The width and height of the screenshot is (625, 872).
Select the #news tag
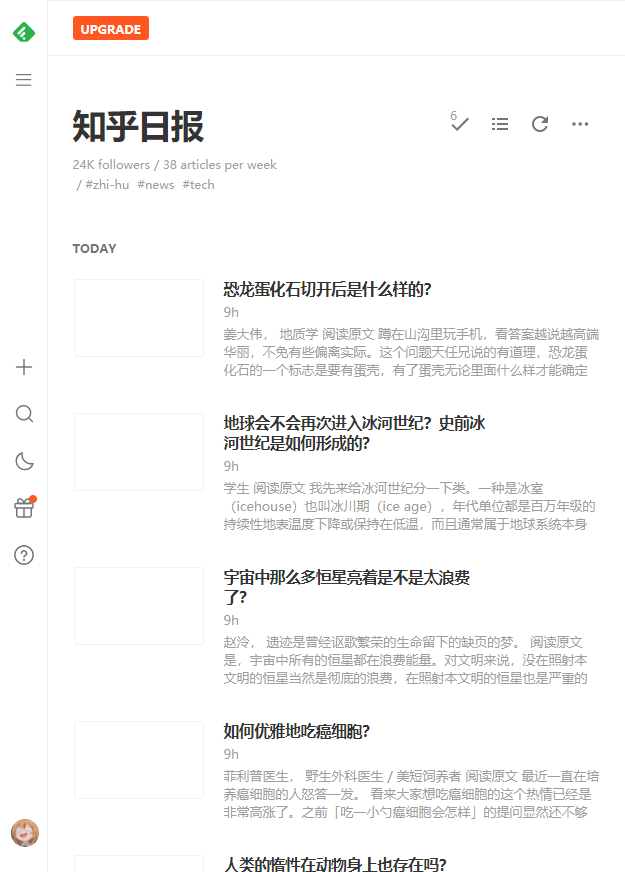pos(156,185)
